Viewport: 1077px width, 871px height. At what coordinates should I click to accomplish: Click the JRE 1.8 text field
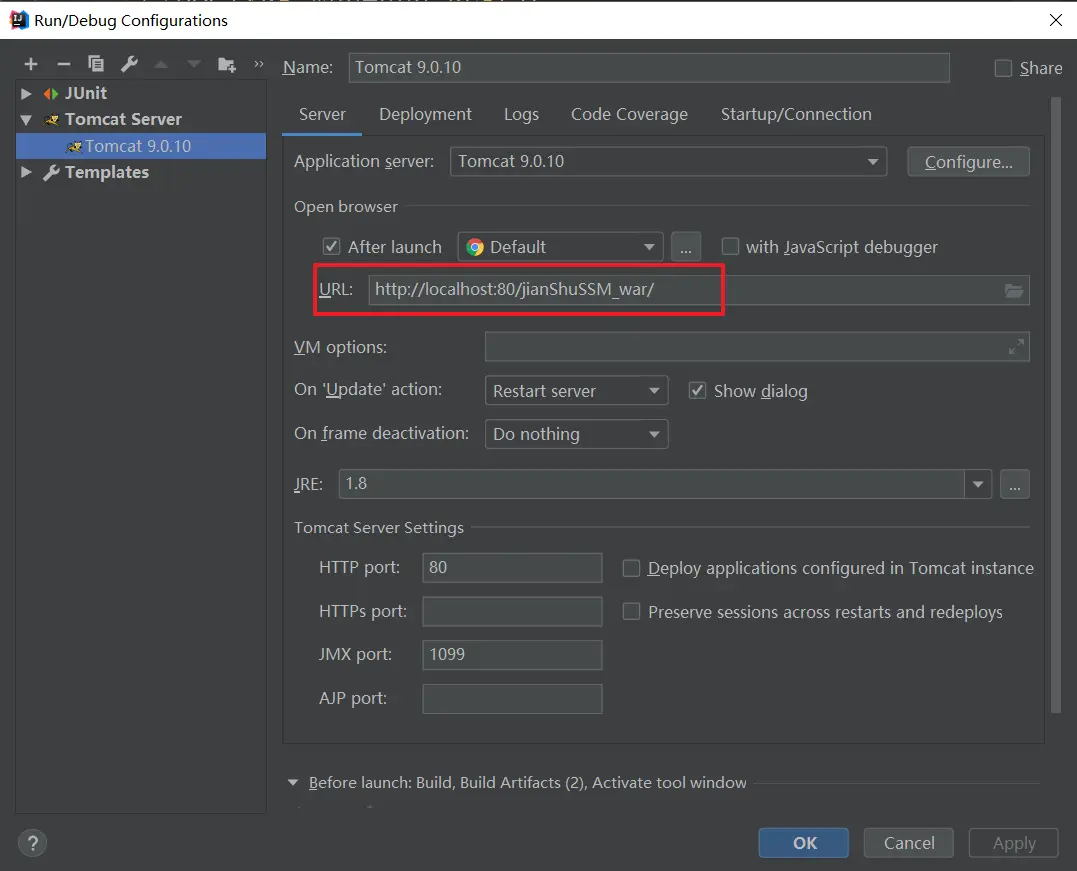[x=652, y=484]
